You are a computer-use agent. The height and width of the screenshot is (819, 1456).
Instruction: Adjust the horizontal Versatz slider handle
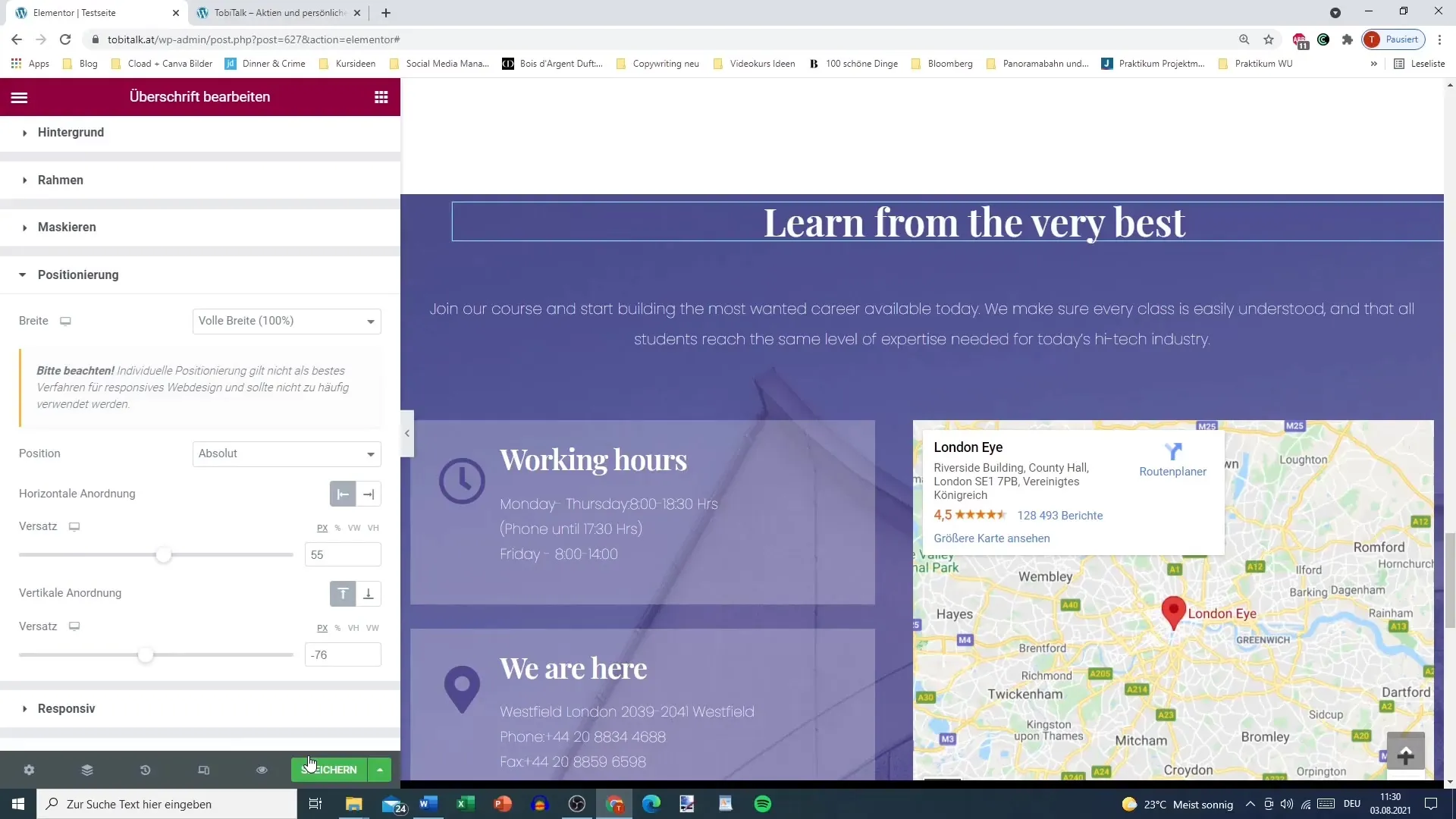pyautogui.click(x=163, y=555)
